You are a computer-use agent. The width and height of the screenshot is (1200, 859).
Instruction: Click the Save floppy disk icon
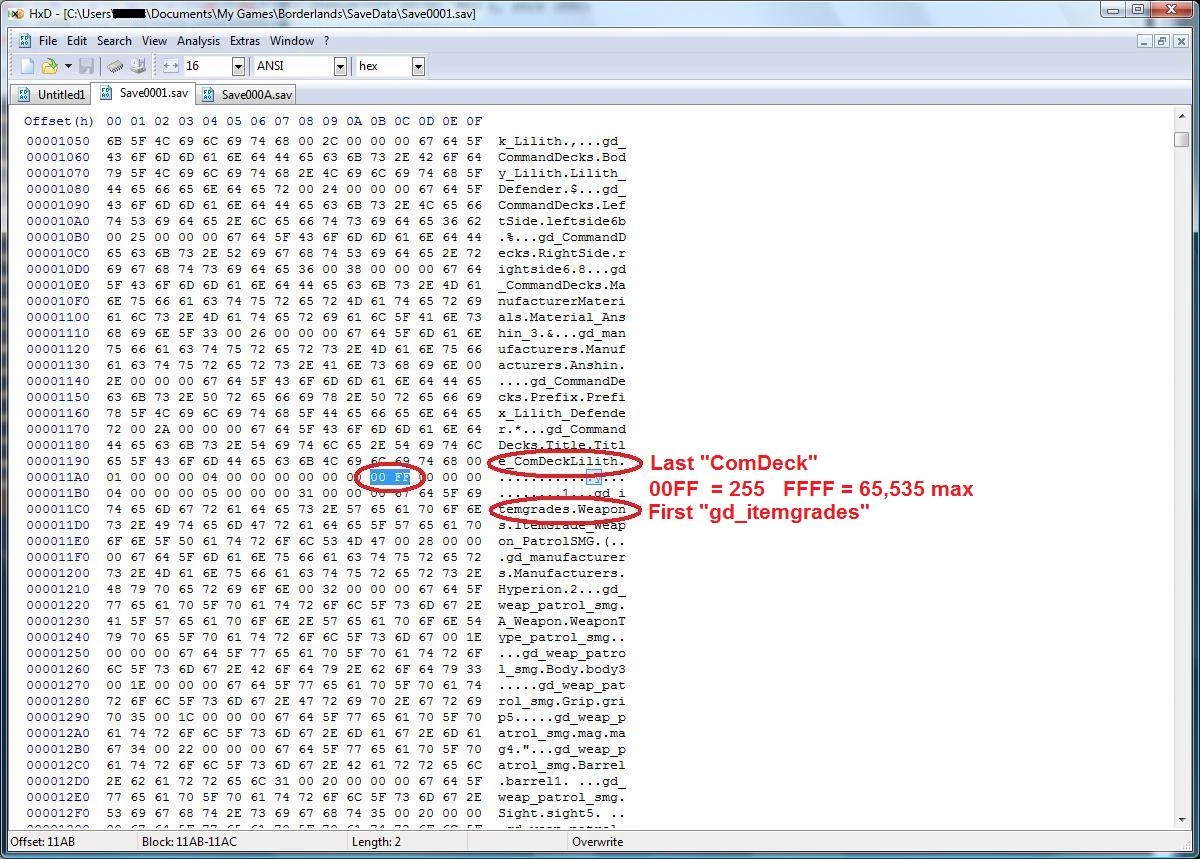point(87,66)
